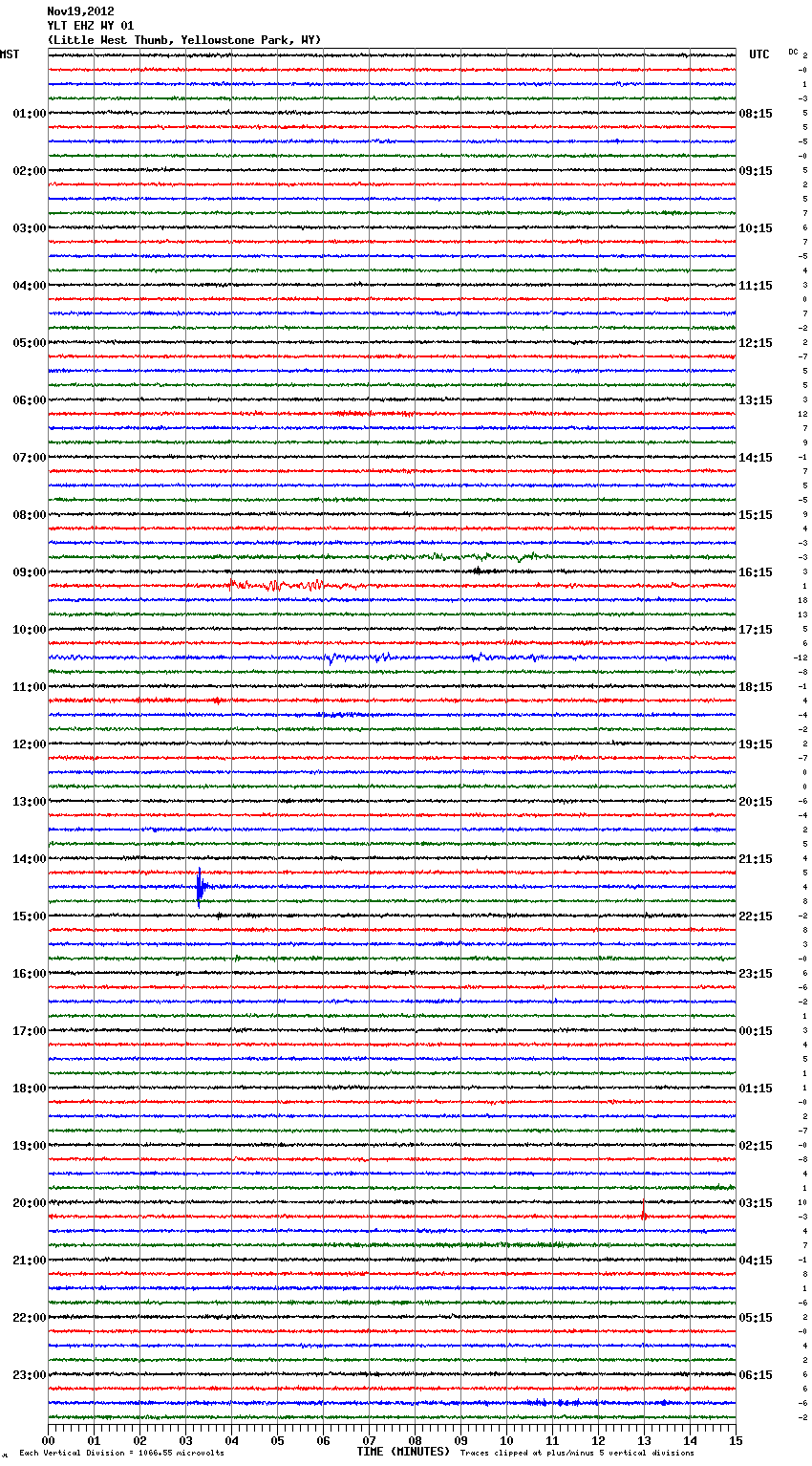The width and height of the screenshot is (812, 1466).
Task: Click the TIME (MINUTES) axis title
Action: click(403, 1452)
